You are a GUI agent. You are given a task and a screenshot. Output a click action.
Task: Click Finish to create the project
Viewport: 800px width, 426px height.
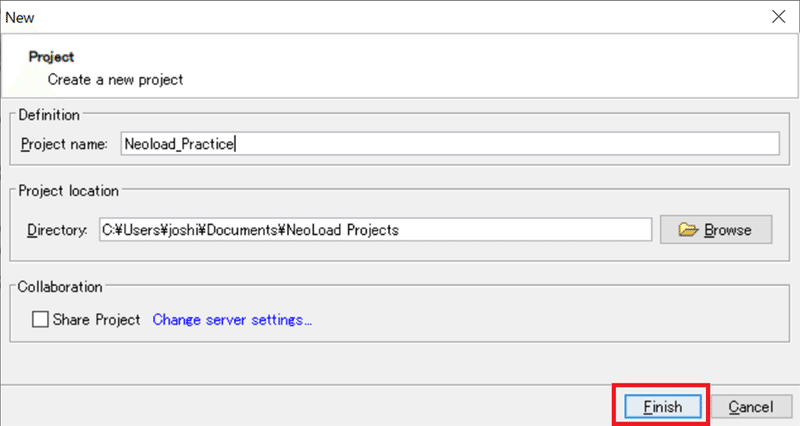coord(663,407)
